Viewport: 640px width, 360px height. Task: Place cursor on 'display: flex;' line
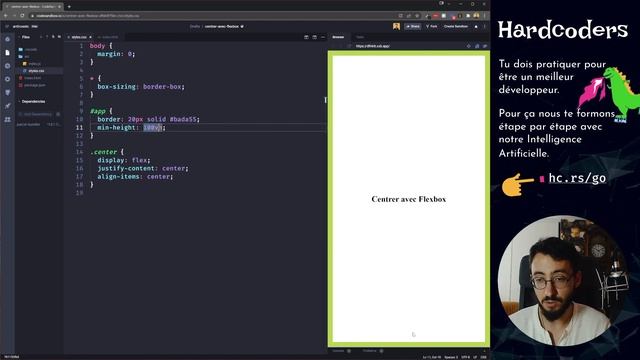(x=123, y=160)
